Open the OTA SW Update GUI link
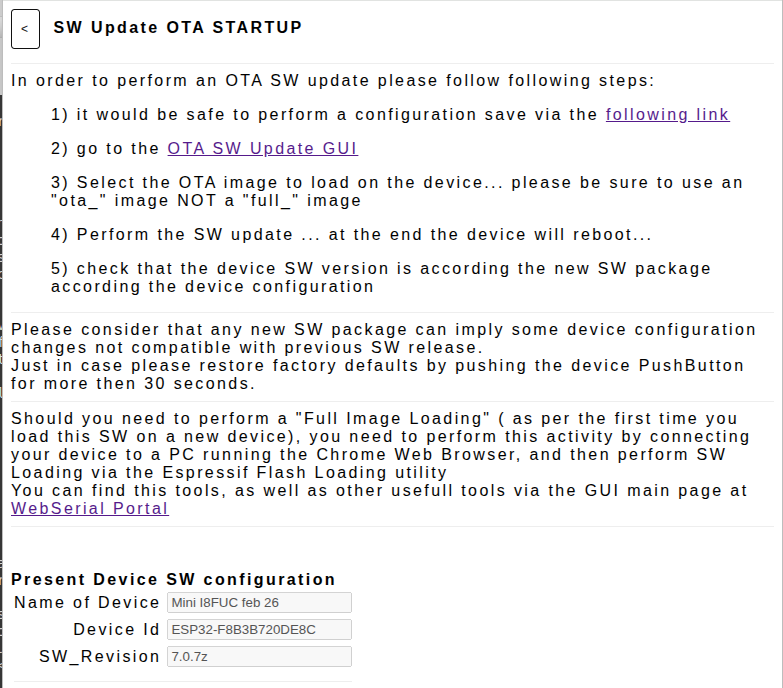783x688 pixels. click(x=262, y=149)
